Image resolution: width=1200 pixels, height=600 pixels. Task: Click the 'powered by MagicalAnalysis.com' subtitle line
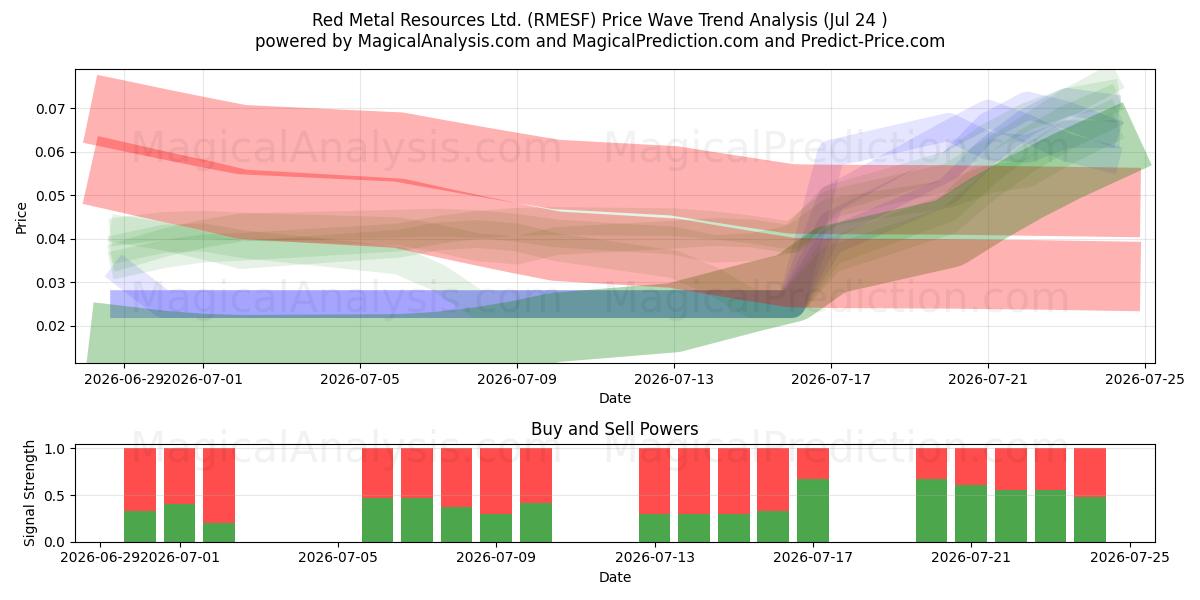pos(600,41)
